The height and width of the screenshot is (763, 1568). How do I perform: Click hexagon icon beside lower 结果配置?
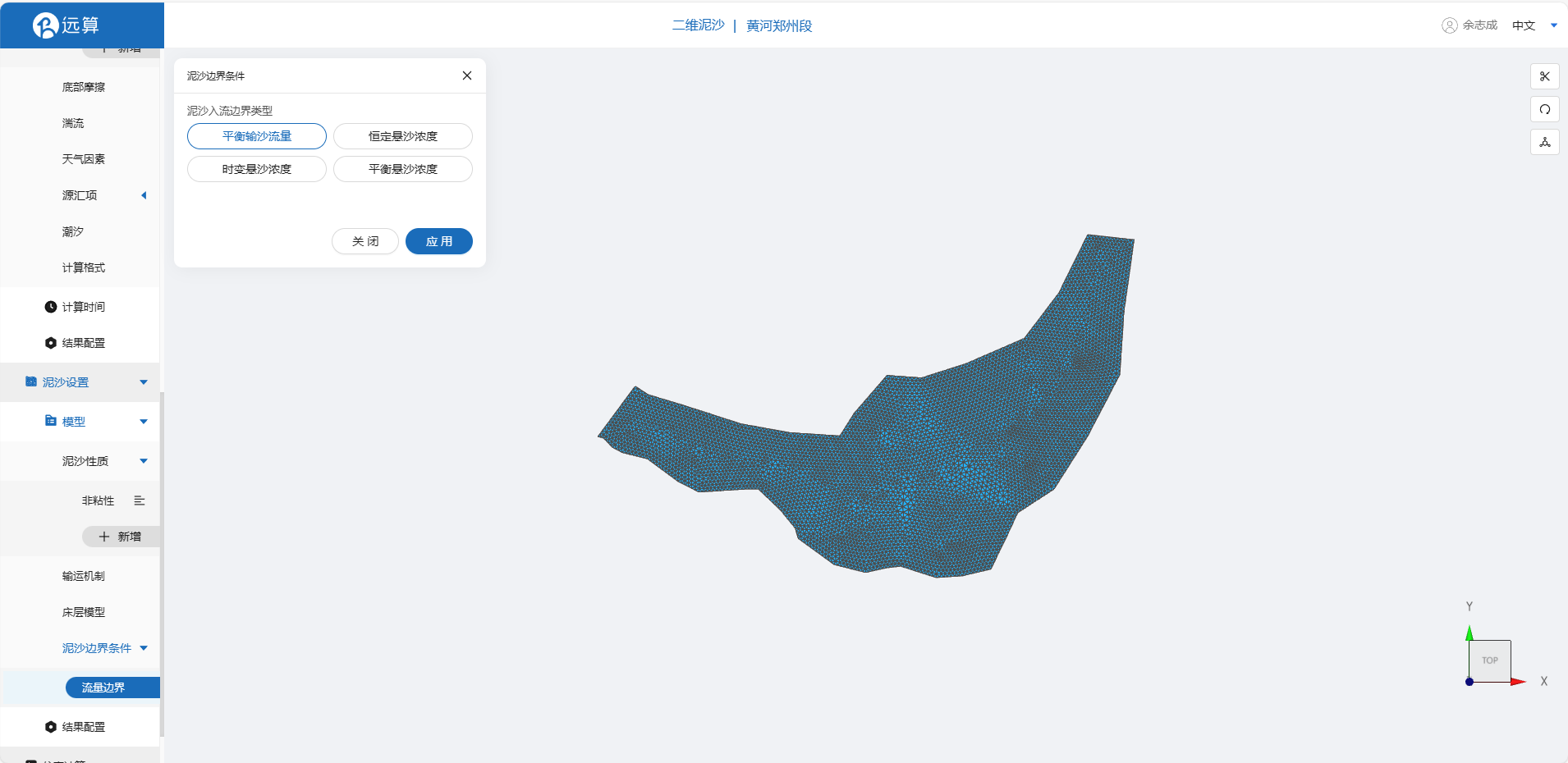point(51,727)
